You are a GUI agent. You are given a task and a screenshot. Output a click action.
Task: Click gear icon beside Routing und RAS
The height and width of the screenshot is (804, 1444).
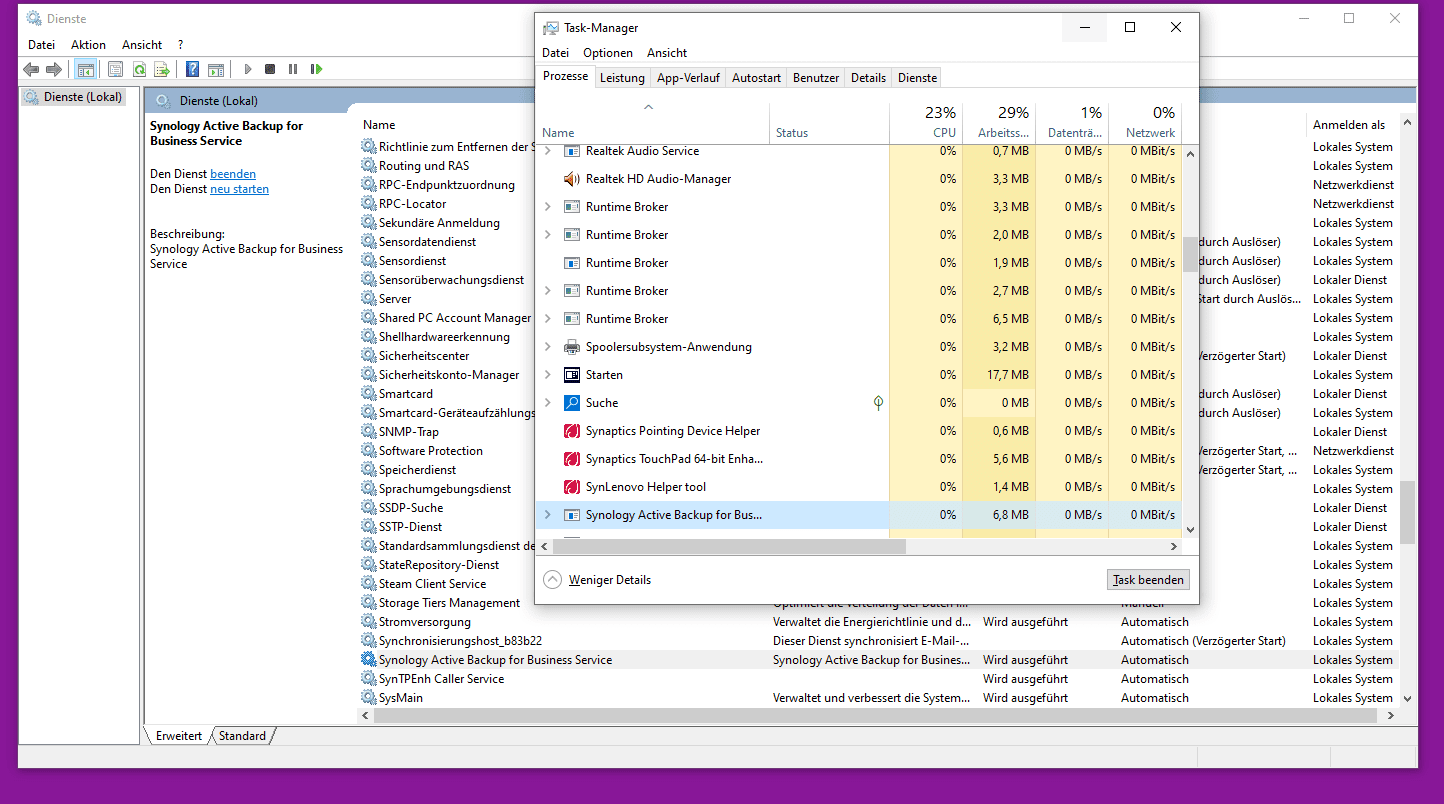[x=368, y=166]
